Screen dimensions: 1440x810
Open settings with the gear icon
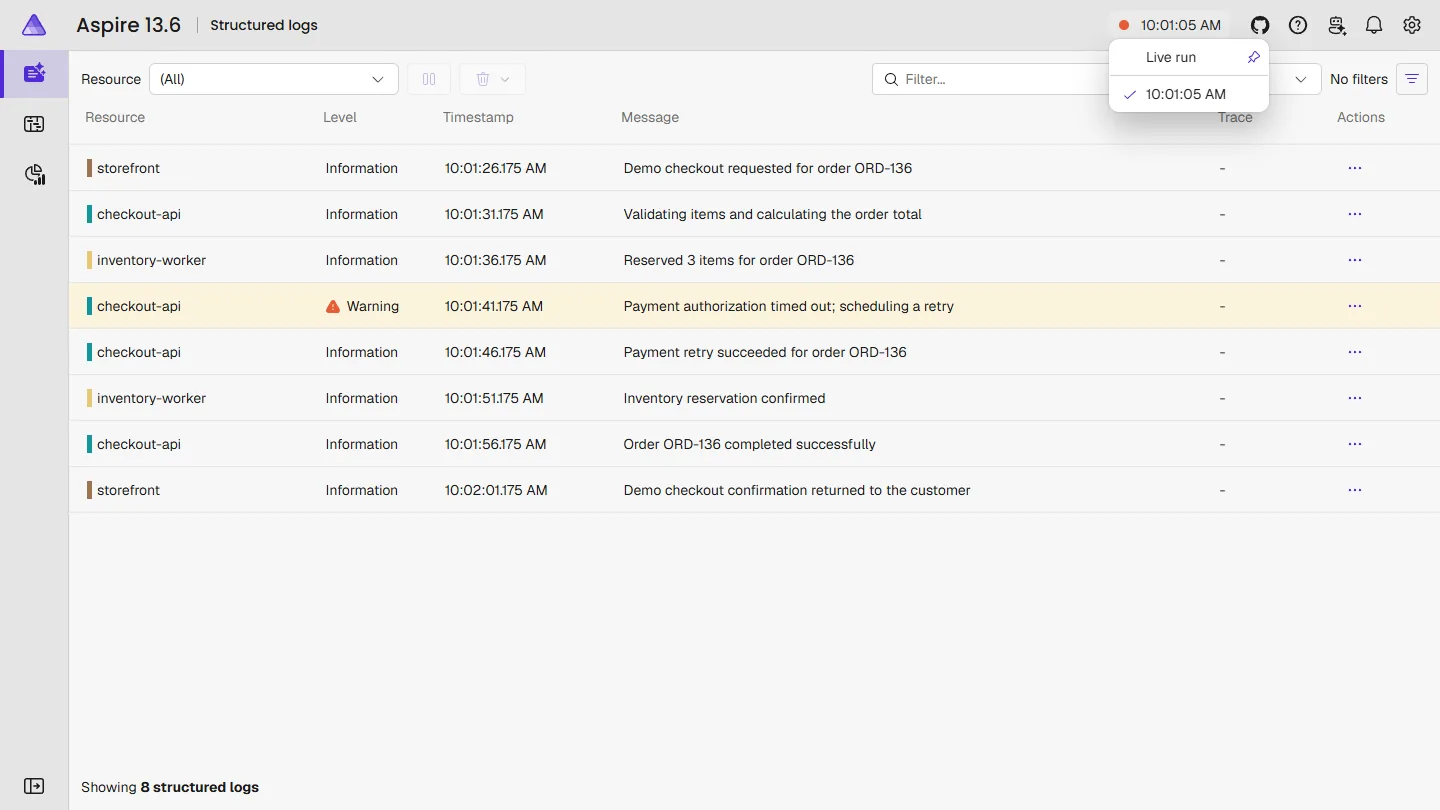(x=1412, y=25)
